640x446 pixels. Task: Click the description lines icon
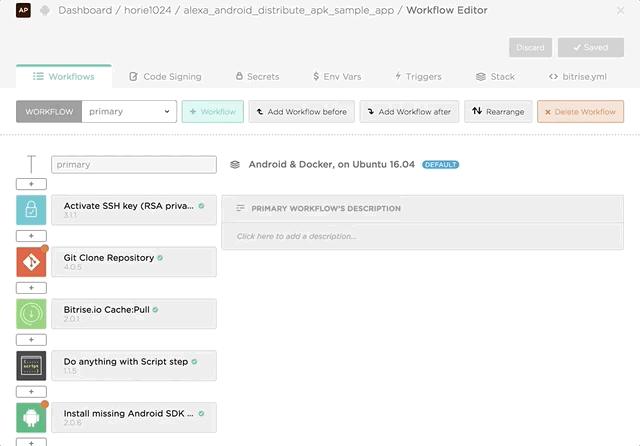tap(240, 208)
